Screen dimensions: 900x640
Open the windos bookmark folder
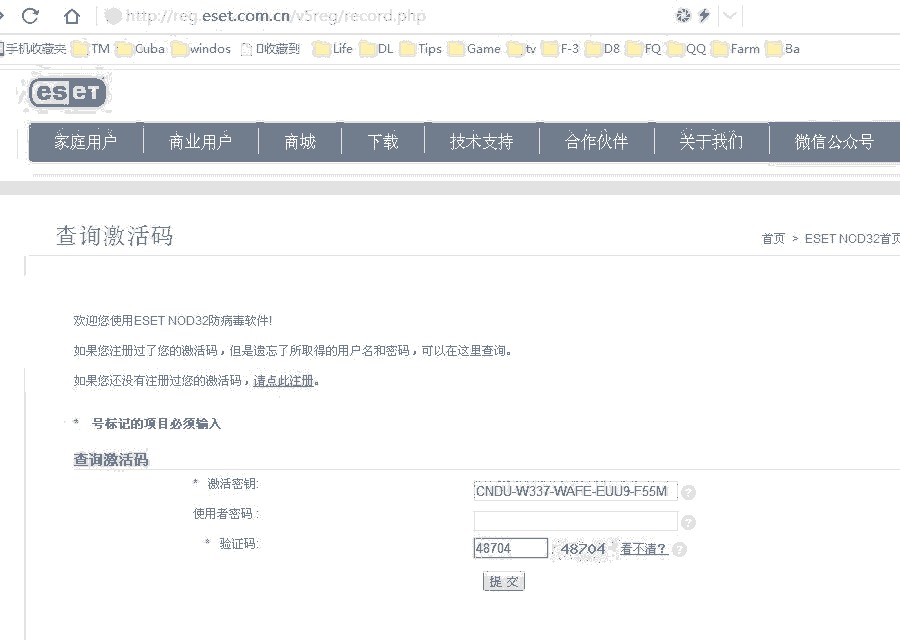tap(202, 49)
